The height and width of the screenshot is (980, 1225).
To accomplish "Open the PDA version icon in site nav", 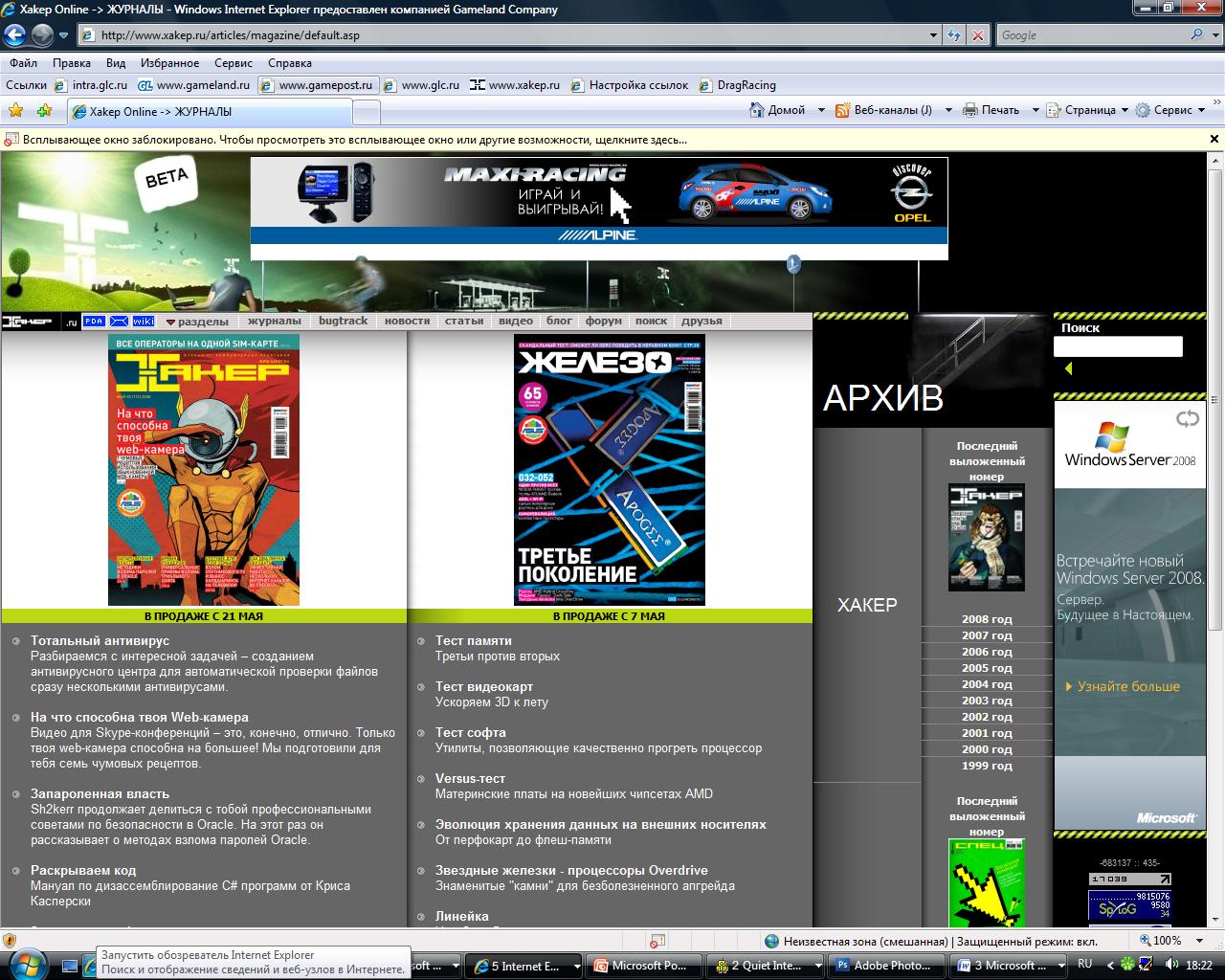I will 94,322.
